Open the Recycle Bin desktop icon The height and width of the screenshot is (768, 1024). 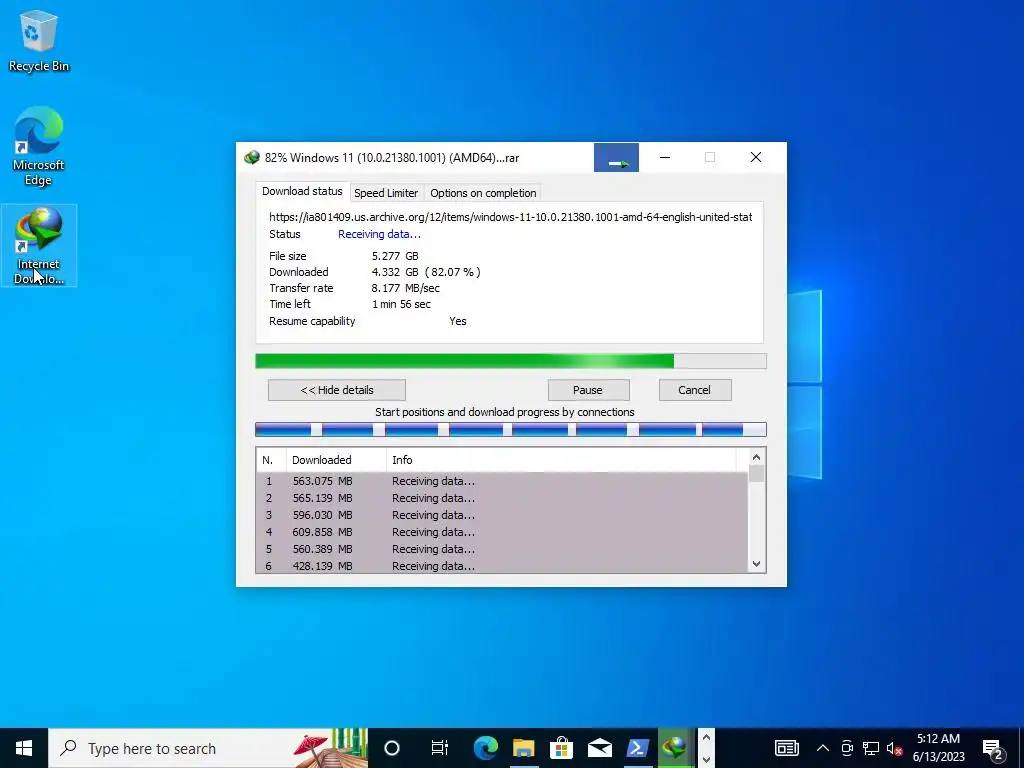click(x=39, y=41)
